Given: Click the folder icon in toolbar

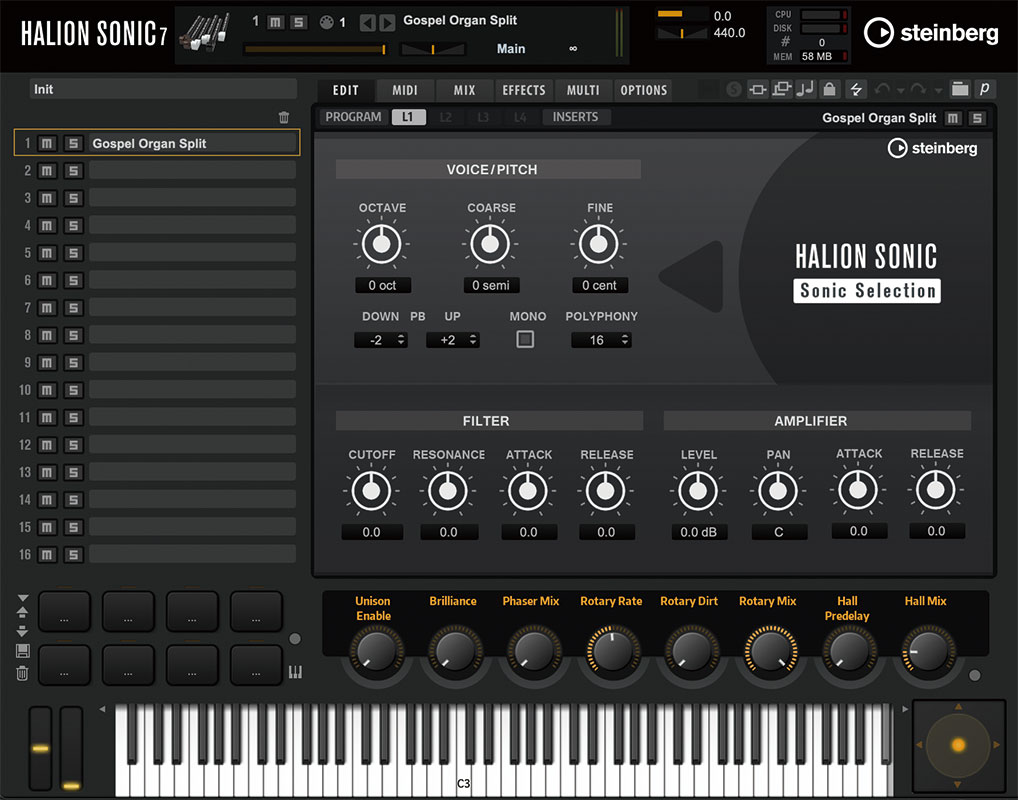Looking at the screenshot, I should point(960,89).
